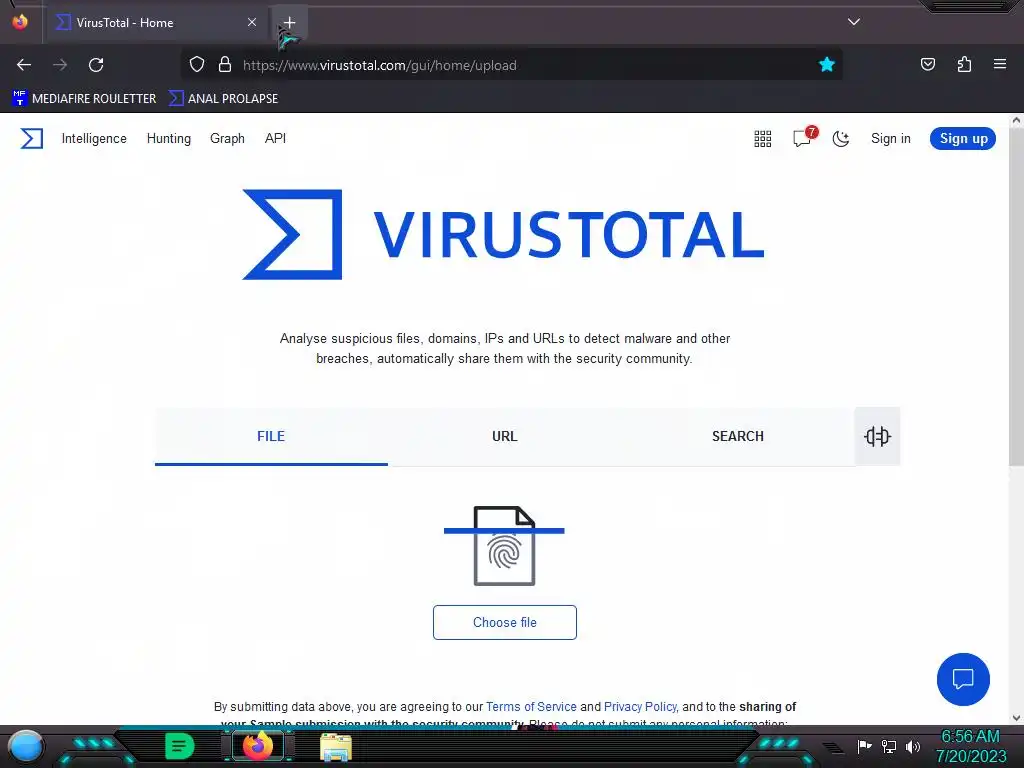The height and width of the screenshot is (768, 1024).
Task: Select the VirusTotal - Home tab
Action: [157, 23]
